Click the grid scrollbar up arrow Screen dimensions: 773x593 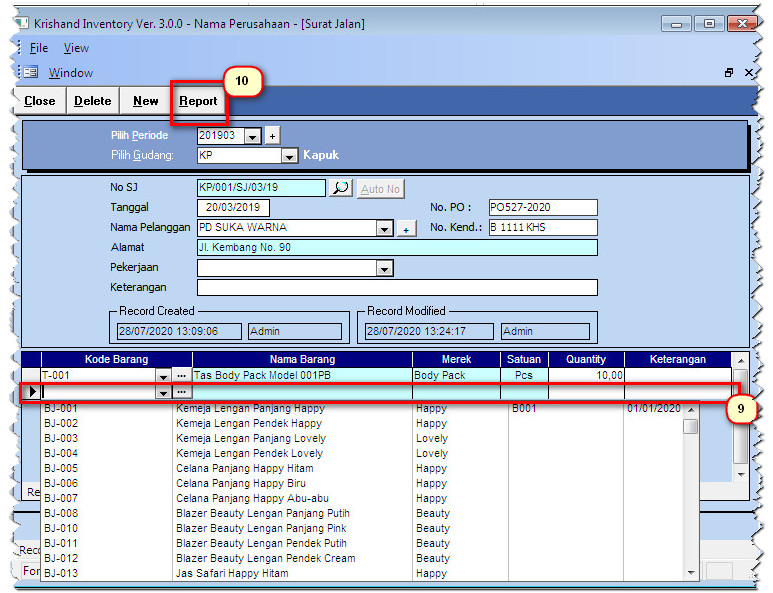740,361
